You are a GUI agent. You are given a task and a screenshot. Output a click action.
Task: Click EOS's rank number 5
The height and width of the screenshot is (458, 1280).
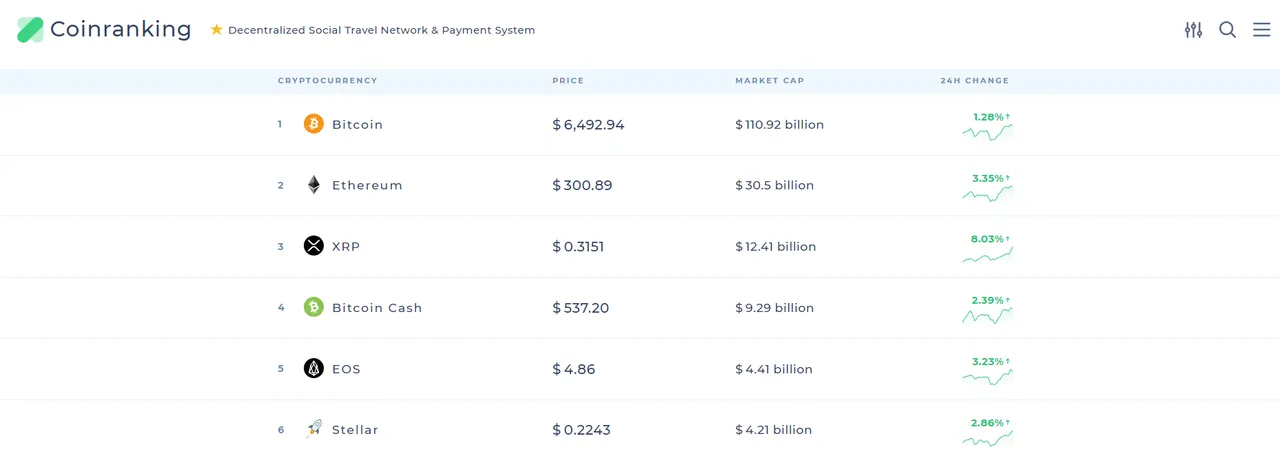coord(281,368)
